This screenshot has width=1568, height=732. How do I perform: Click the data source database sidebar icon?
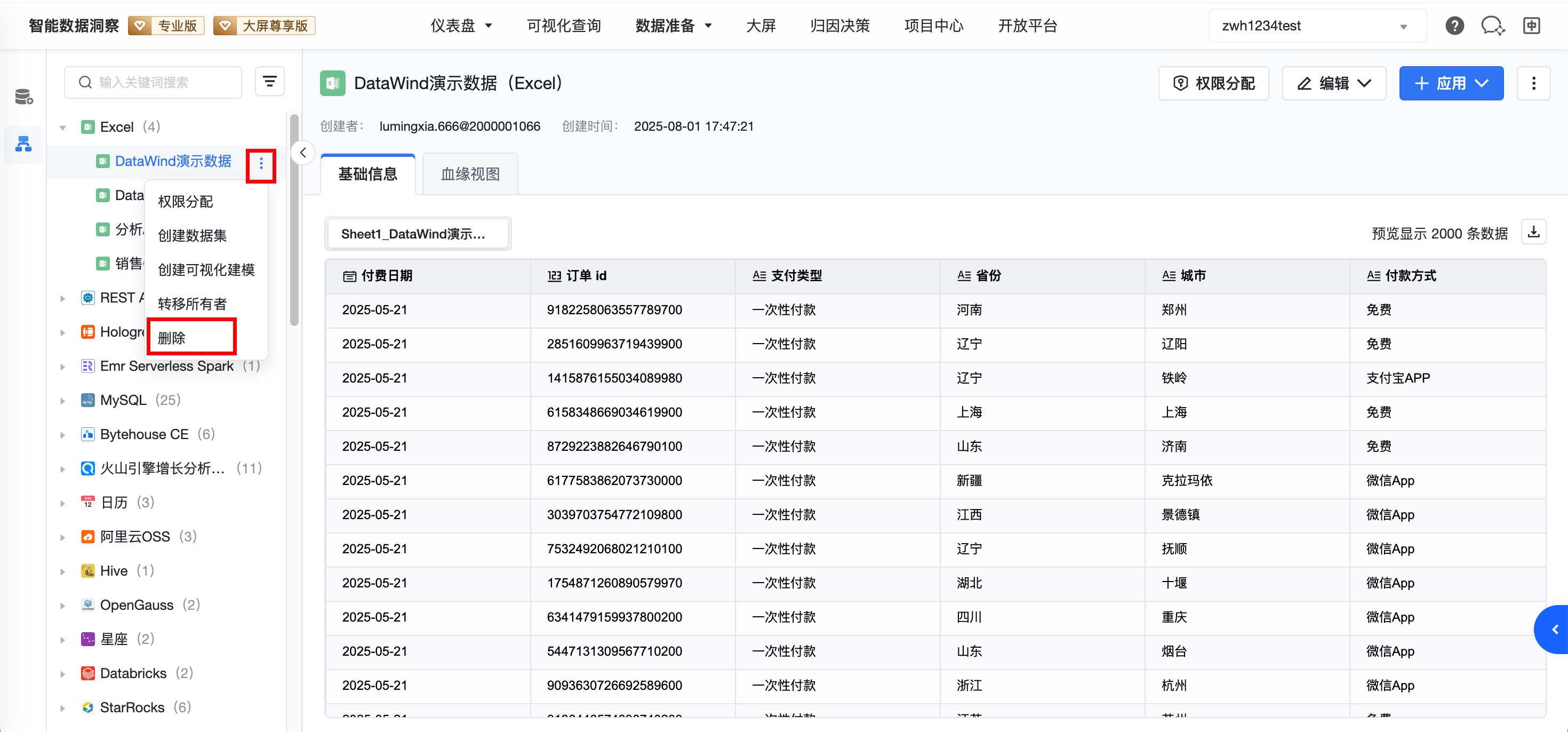coord(24,97)
